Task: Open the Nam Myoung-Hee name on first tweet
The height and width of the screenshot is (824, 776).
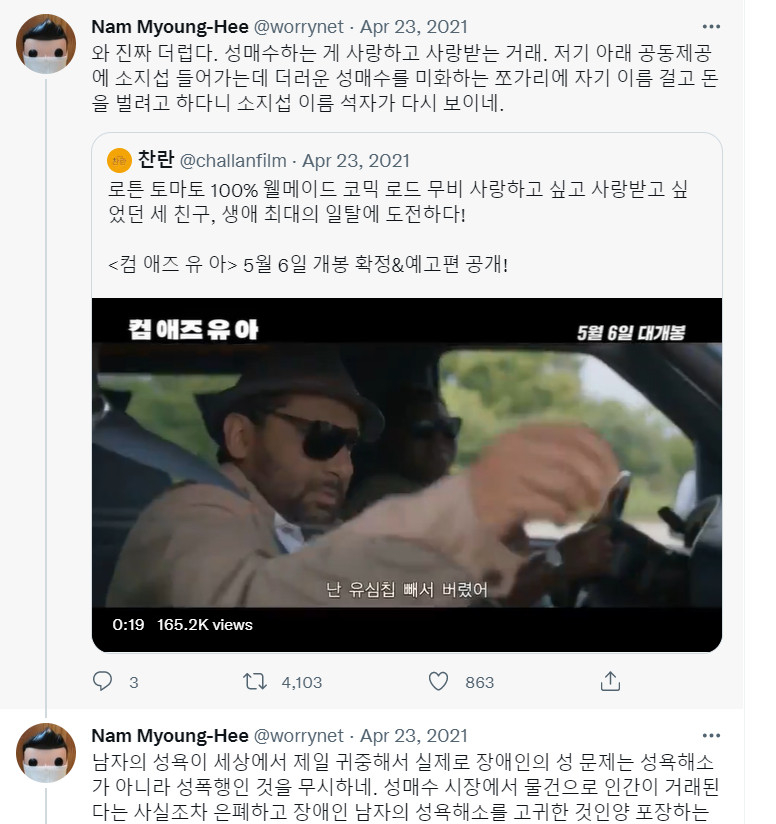Action: tap(169, 27)
